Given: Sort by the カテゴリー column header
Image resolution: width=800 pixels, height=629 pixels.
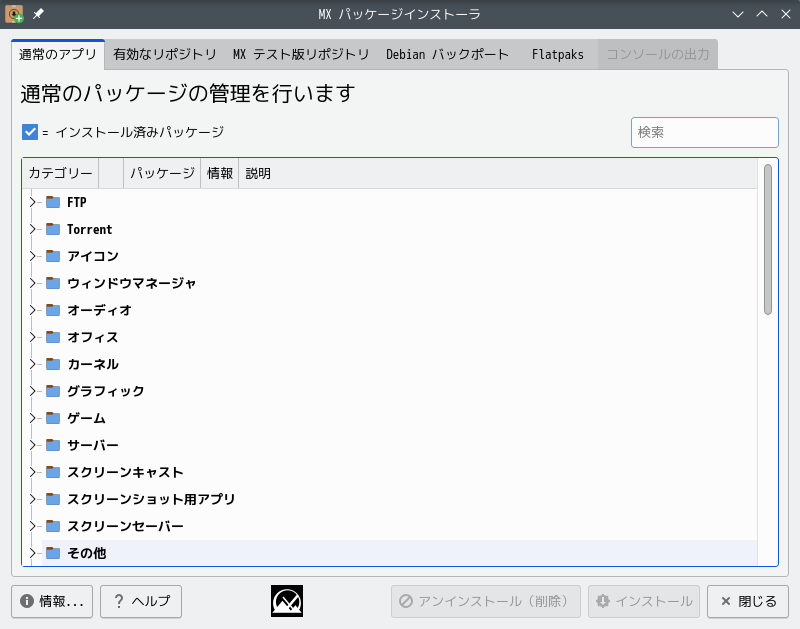Looking at the screenshot, I should coord(60,173).
